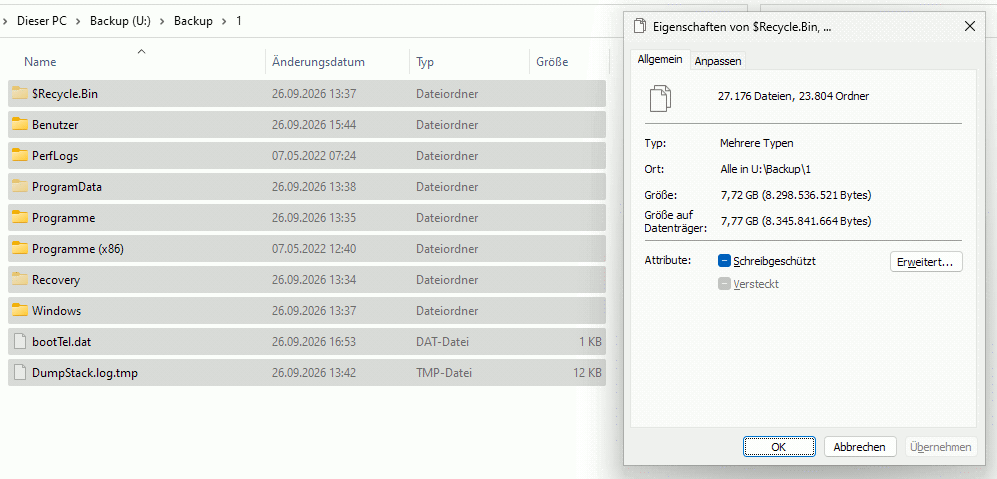Image resolution: width=997 pixels, height=479 pixels.
Task: Click the Benutzer folder icon
Action: [x=20, y=125]
